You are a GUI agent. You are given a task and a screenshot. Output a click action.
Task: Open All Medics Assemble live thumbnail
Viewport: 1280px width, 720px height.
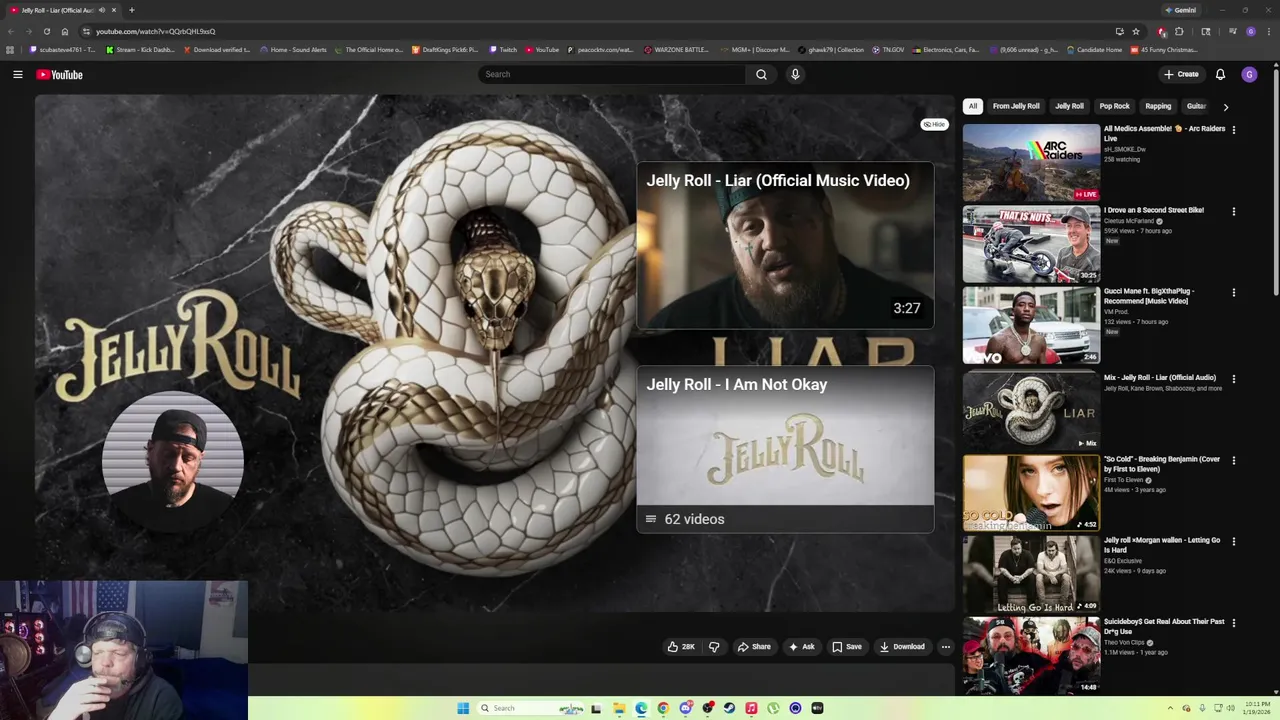click(x=1031, y=162)
